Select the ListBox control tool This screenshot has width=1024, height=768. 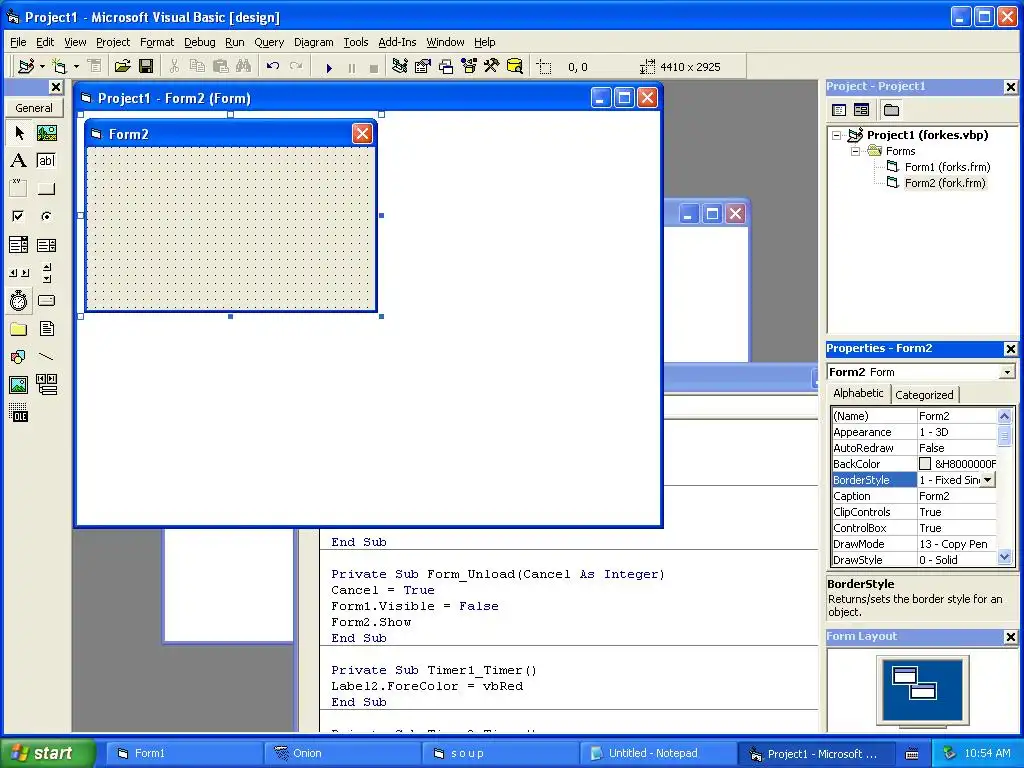tap(46, 245)
